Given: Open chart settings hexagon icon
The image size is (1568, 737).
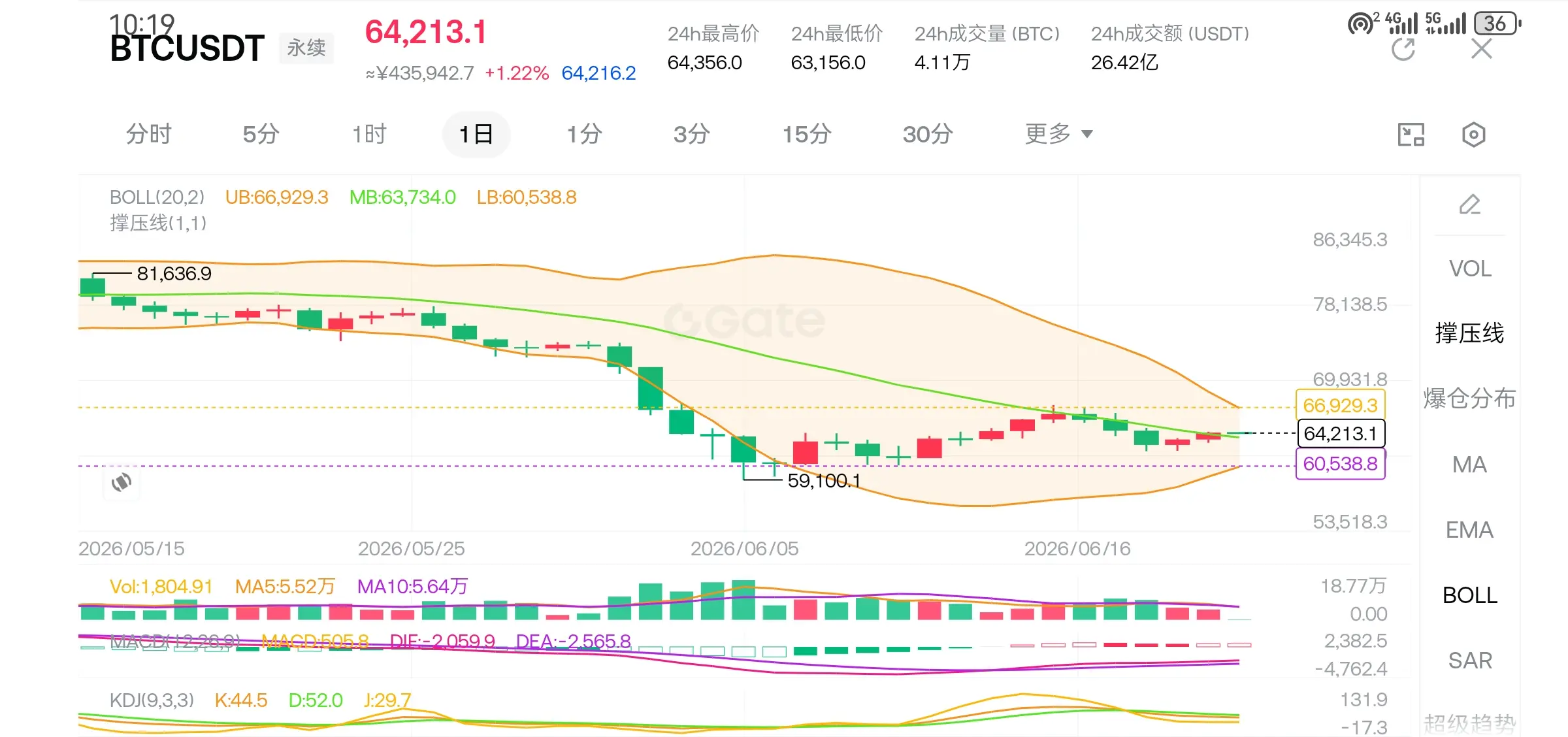Looking at the screenshot, I should [1473, 135].
